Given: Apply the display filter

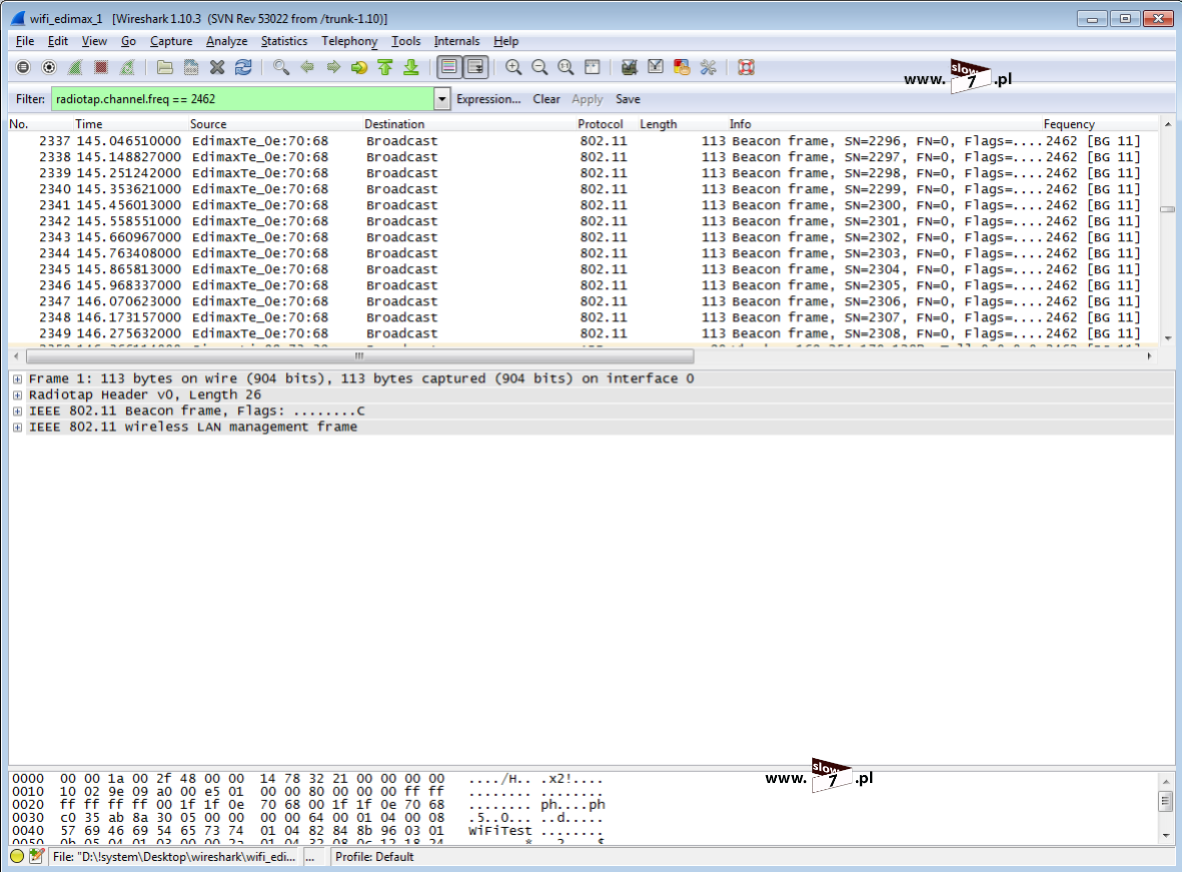Looking at the screenshot, I should [587, 99].
